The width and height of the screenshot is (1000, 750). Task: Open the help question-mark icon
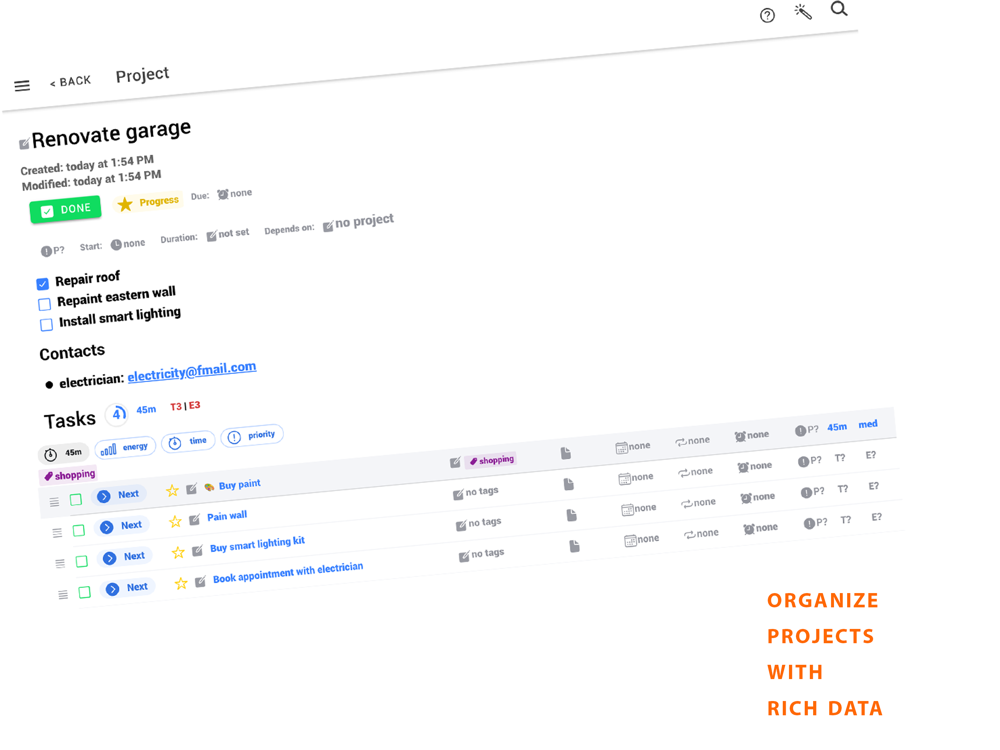pos(767,15)
